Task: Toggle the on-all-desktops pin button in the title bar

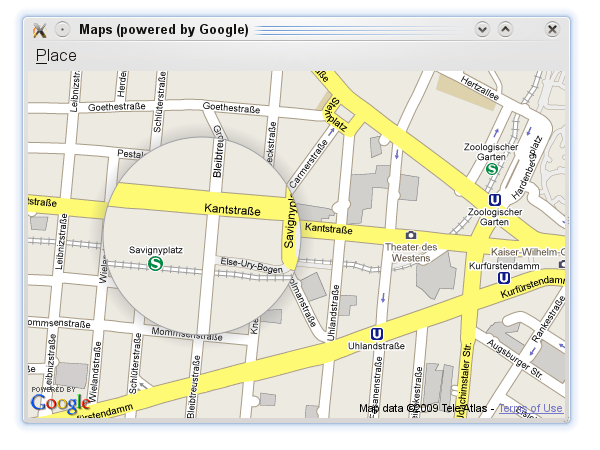Action: click(62, 30)
